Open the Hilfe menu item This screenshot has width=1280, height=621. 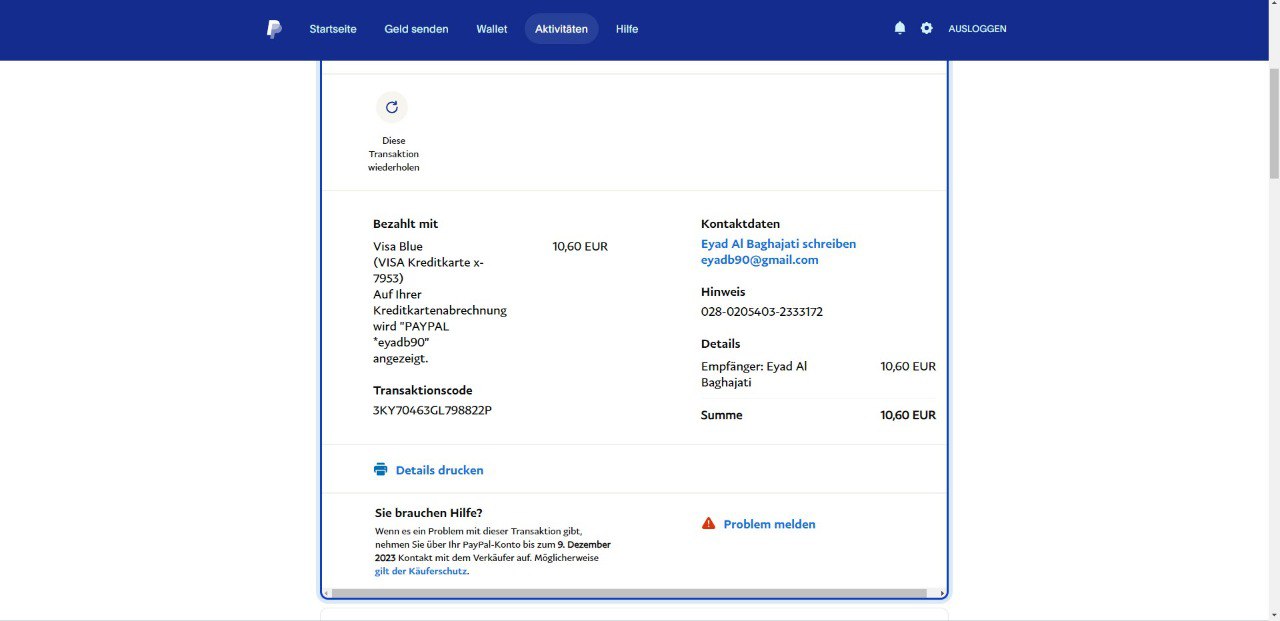point(627,29)
